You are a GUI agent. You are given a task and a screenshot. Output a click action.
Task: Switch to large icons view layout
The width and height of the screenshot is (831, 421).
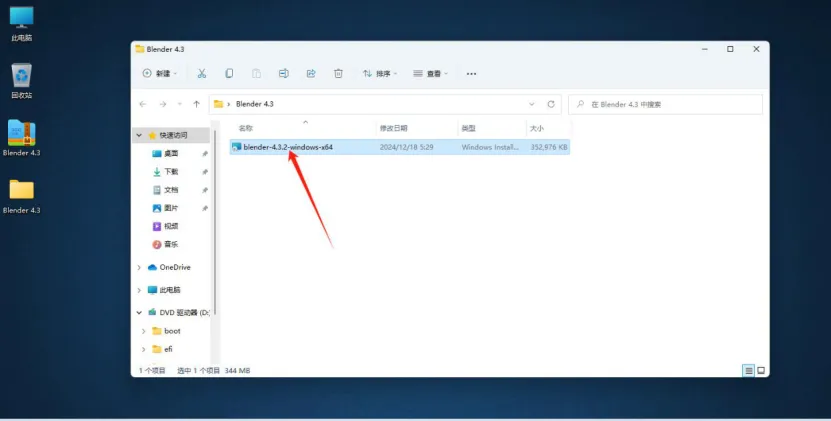[761, 371]
